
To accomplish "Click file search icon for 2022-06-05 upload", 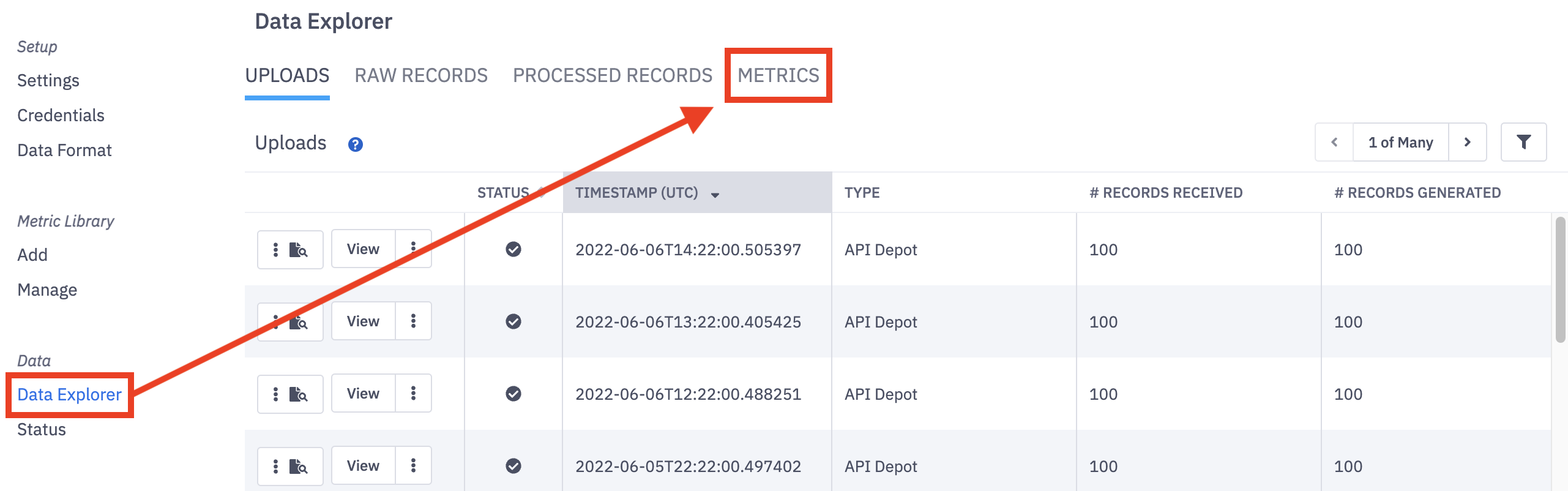I will [x=298, y=467].
